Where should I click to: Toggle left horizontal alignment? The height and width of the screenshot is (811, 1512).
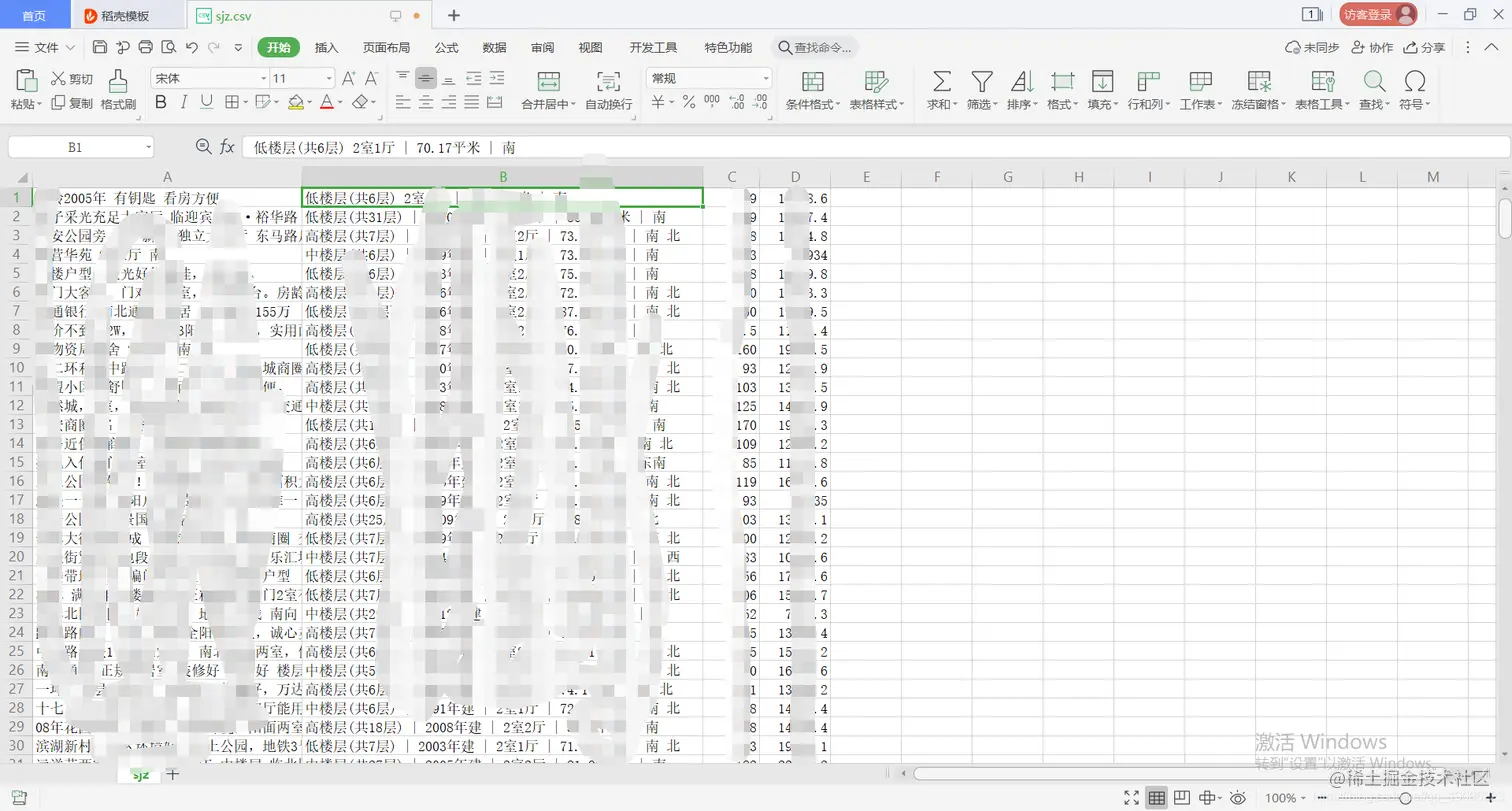pyautogui.click(x=403, y=102)
